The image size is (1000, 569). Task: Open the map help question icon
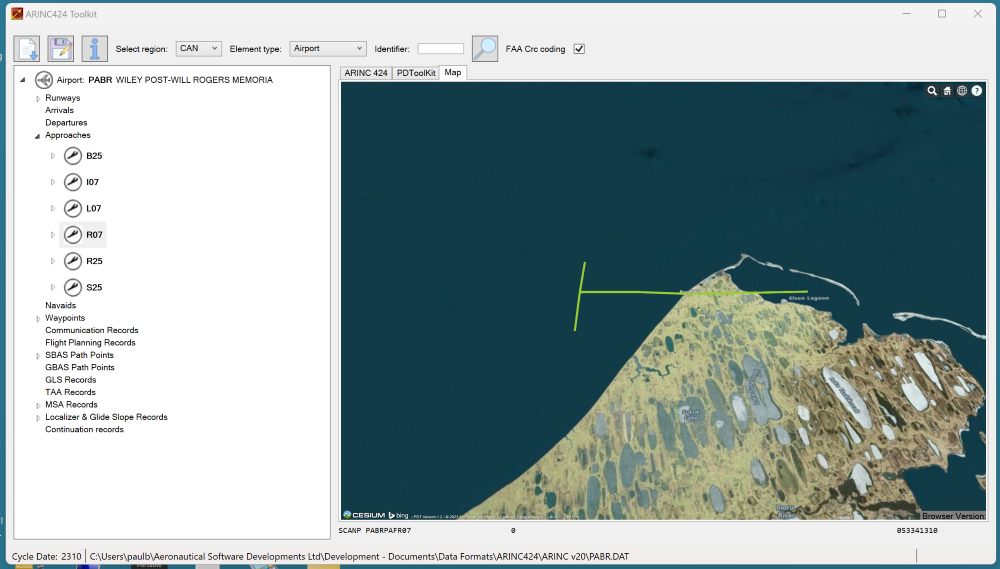pyautogui.click(x=976, y=91)
